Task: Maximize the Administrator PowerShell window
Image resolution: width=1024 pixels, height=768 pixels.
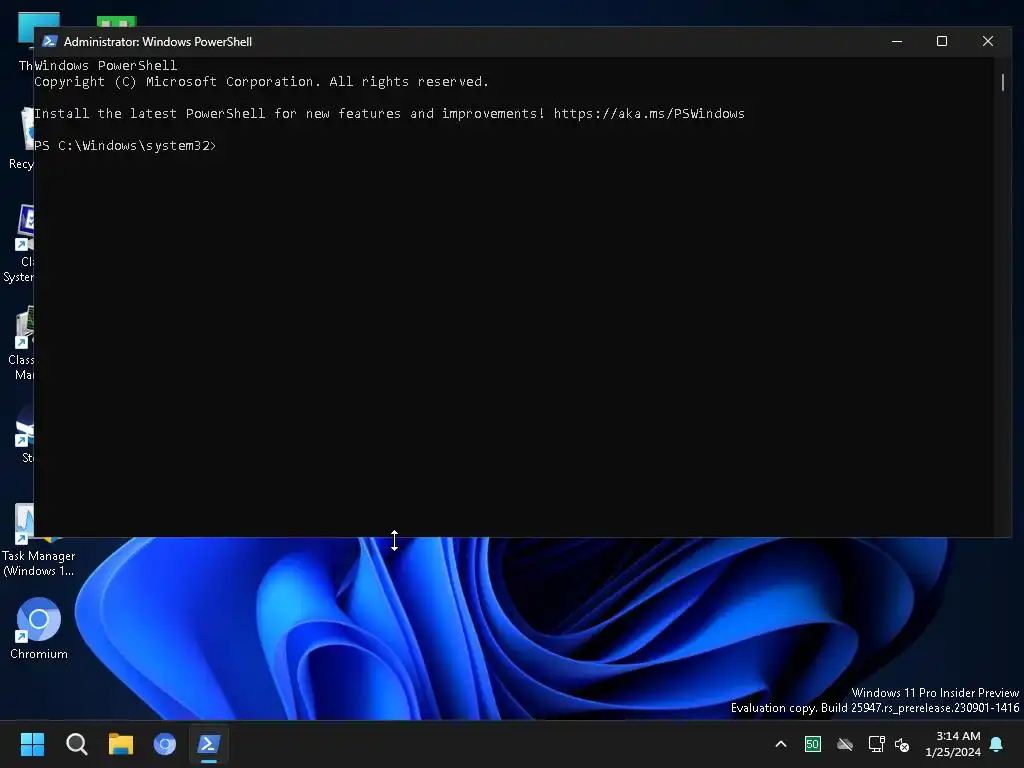Action: (x=942, y=41)
